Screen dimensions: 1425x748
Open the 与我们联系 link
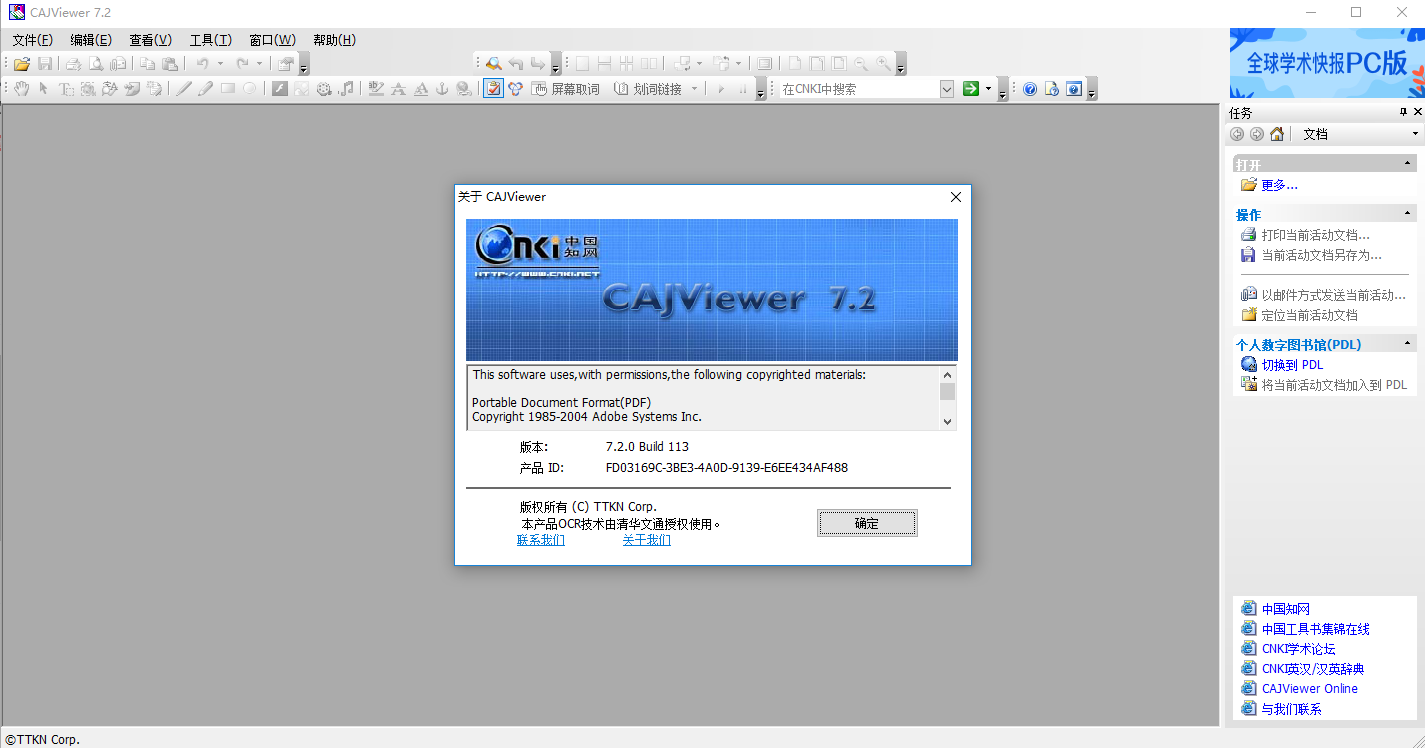(1291, 709)
